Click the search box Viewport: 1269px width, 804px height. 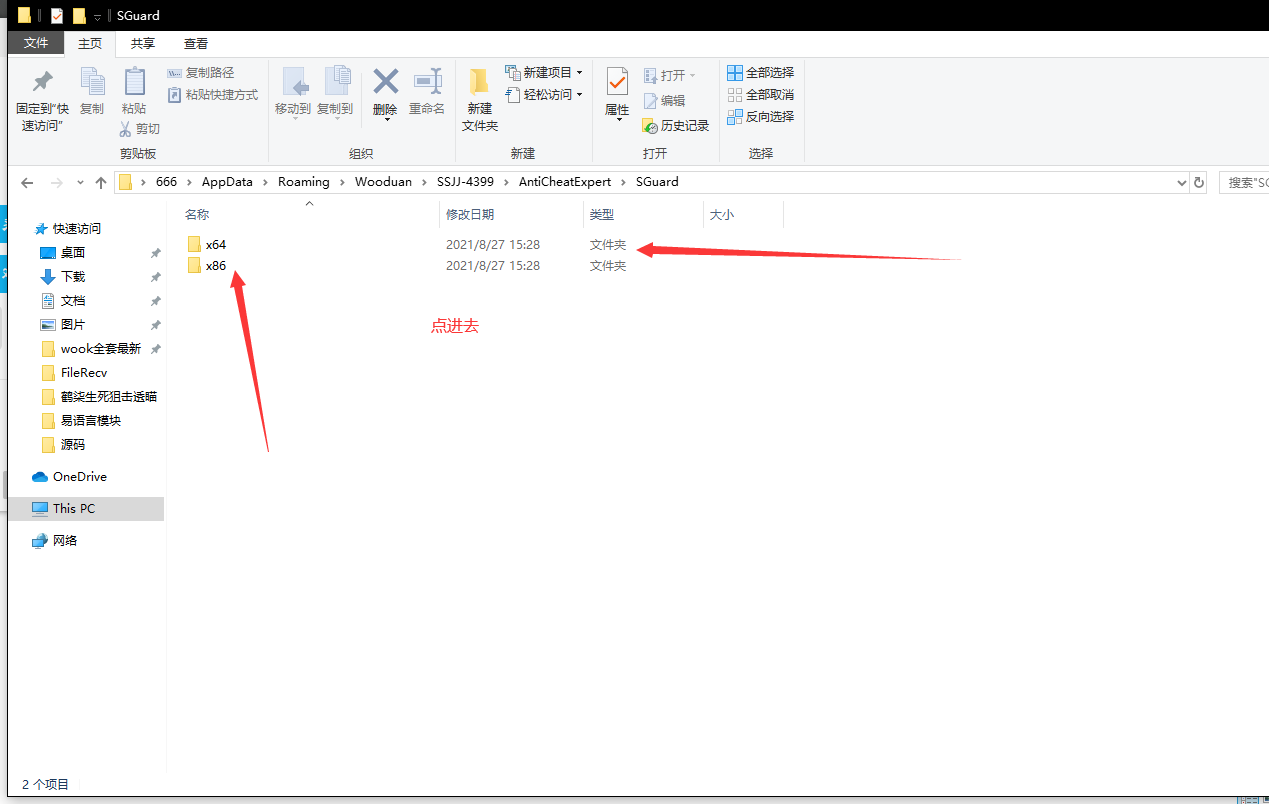pyautogui.click(x=1244, y=183)
